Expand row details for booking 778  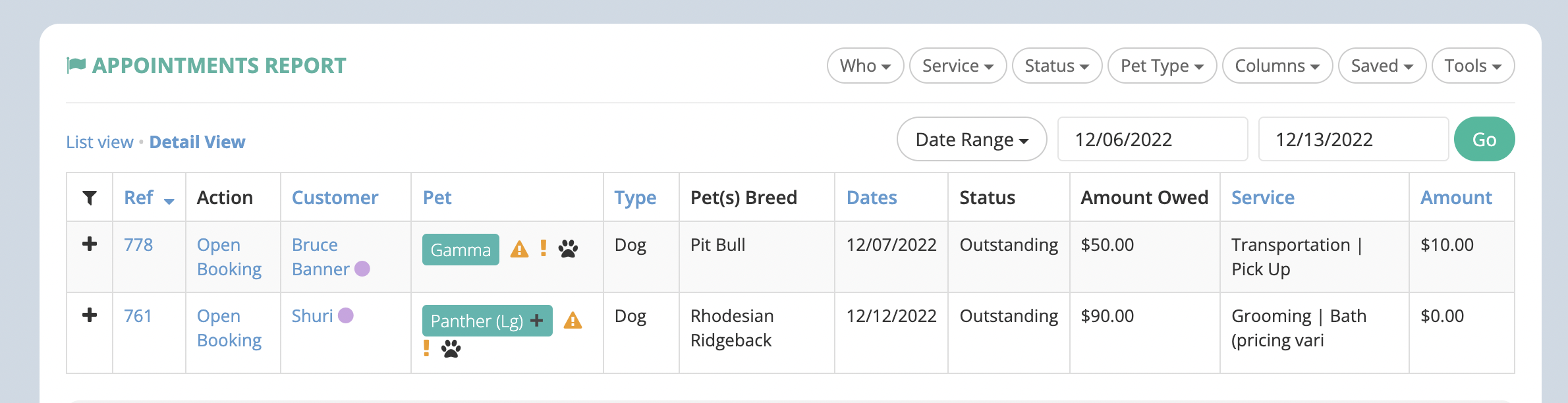pos(90,244)
